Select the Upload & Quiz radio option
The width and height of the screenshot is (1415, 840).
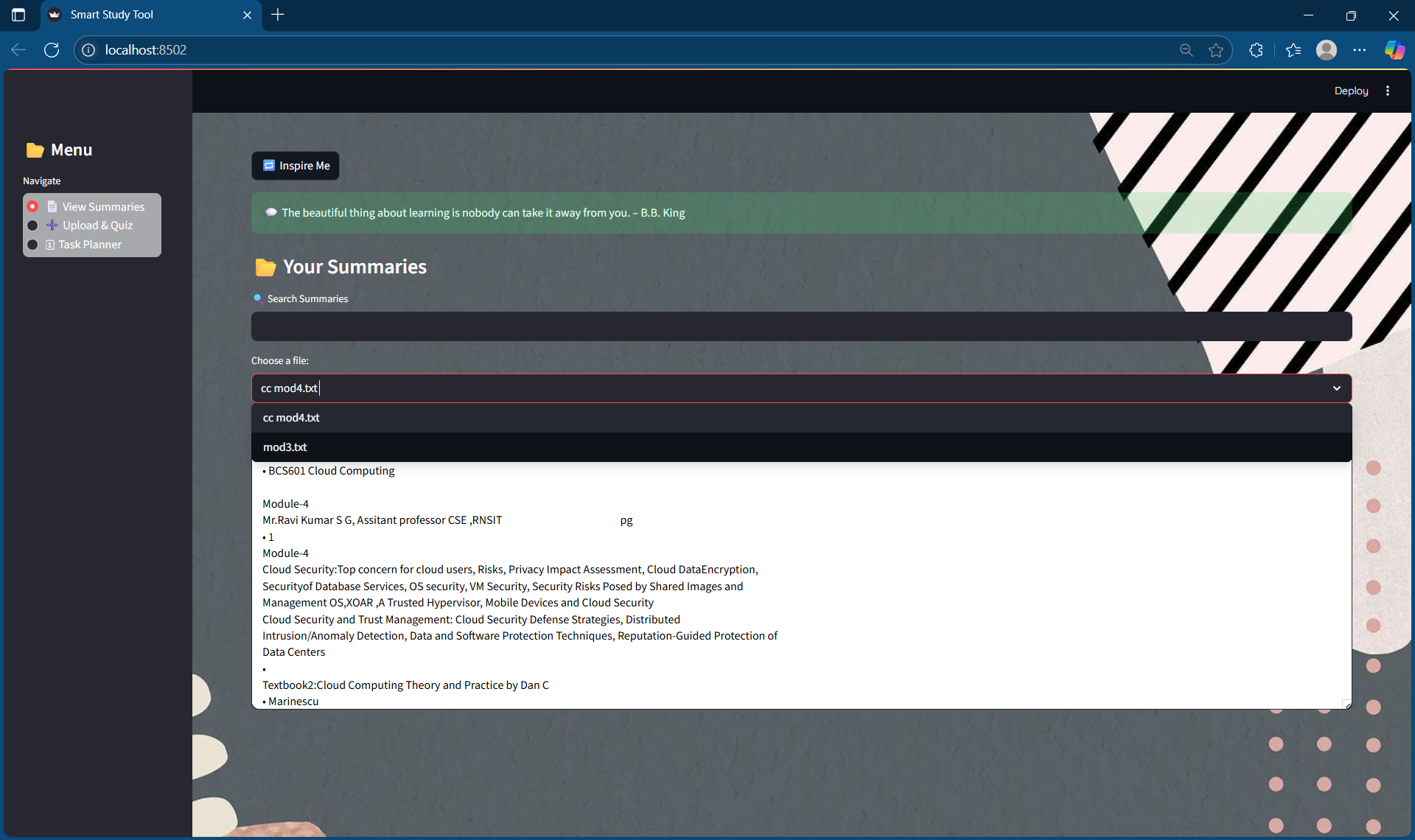pos(32,225)
